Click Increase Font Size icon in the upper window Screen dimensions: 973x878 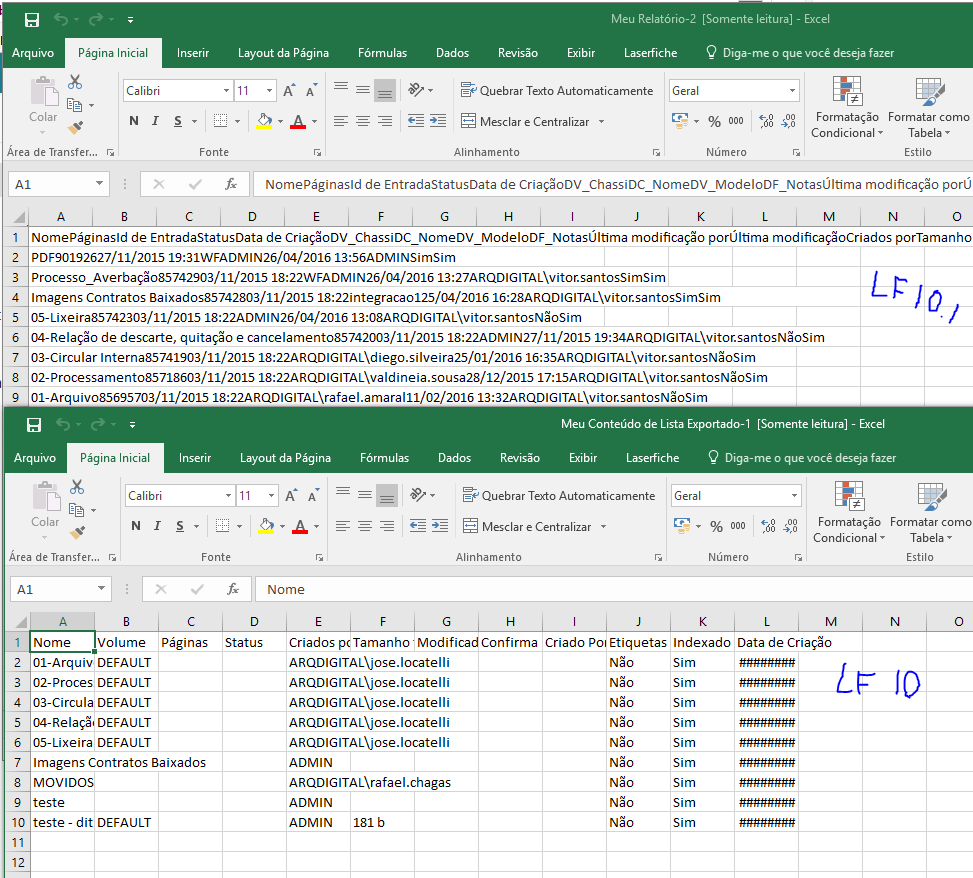click(289, 91)
